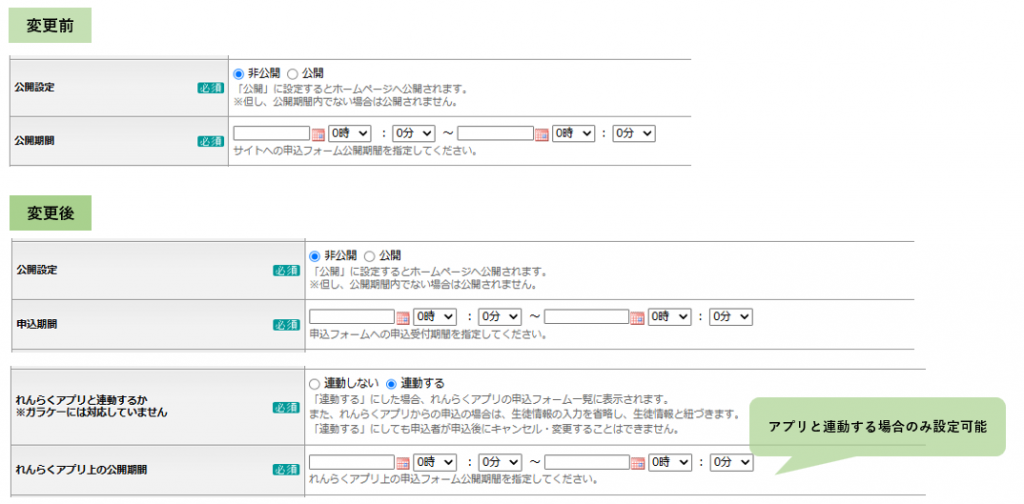Select 非公開 radio button in 変更後 section
The height and width of the screenshot is (504, 1024).
(x=314, y=256)
